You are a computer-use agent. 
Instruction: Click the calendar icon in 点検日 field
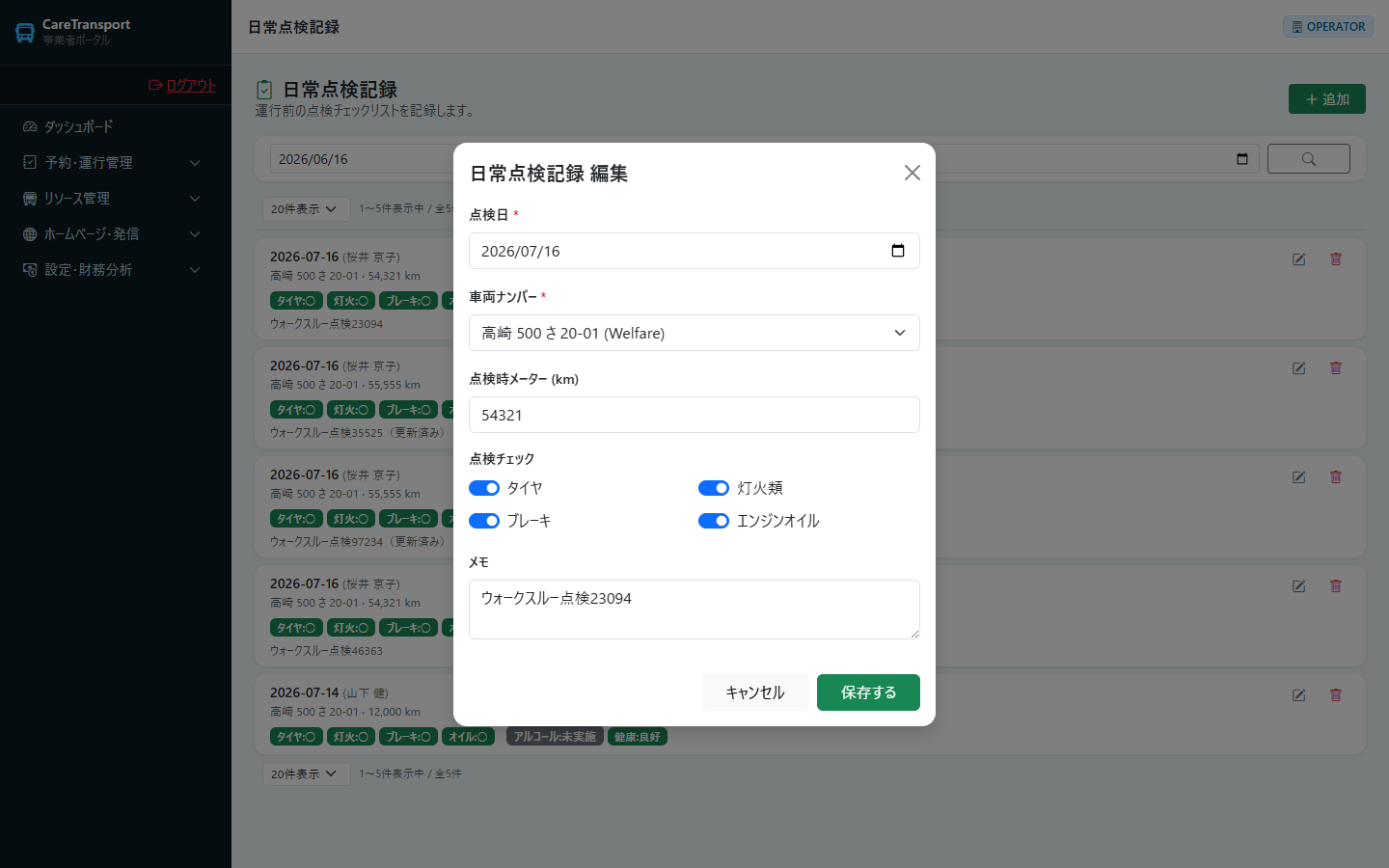click(x=898, y=251)
